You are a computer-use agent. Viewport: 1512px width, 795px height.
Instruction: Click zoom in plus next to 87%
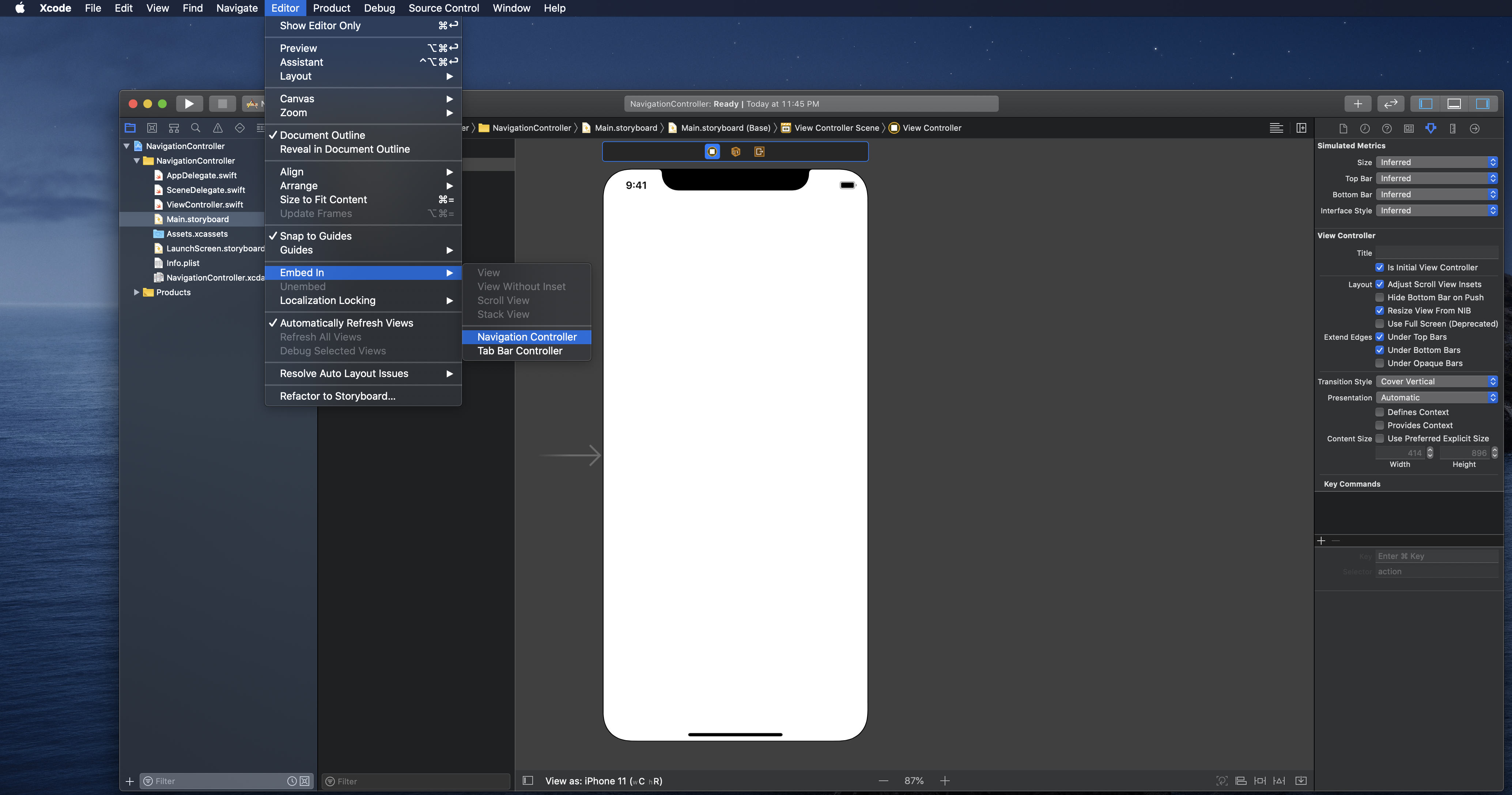tap(944, 780)
